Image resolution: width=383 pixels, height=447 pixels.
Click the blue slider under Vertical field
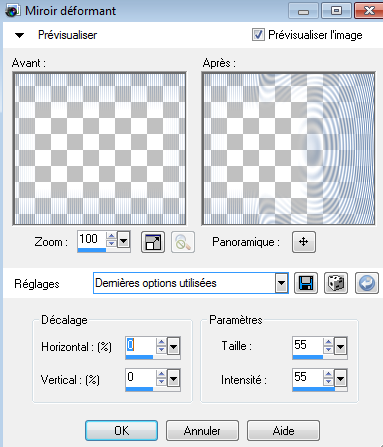(x=153, y=389)
